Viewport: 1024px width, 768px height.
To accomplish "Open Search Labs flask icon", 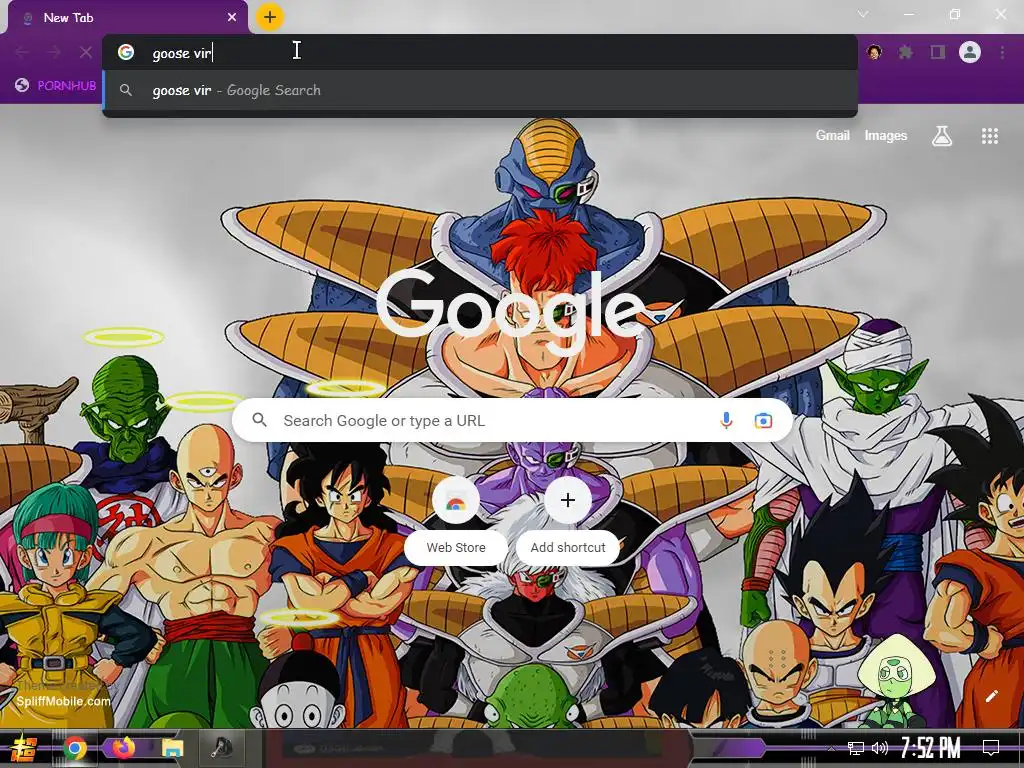I will point(942,136).
